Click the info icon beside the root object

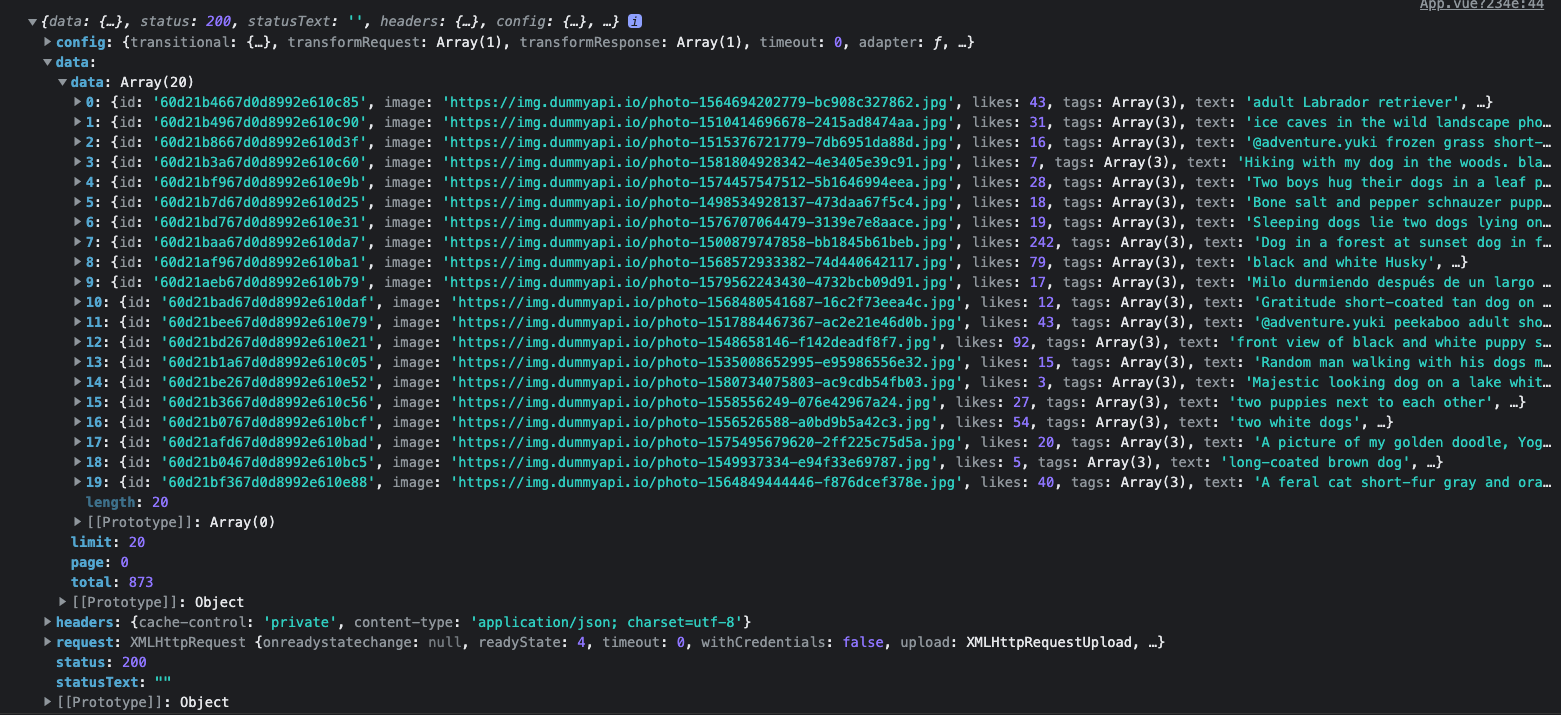click(635, 21)
